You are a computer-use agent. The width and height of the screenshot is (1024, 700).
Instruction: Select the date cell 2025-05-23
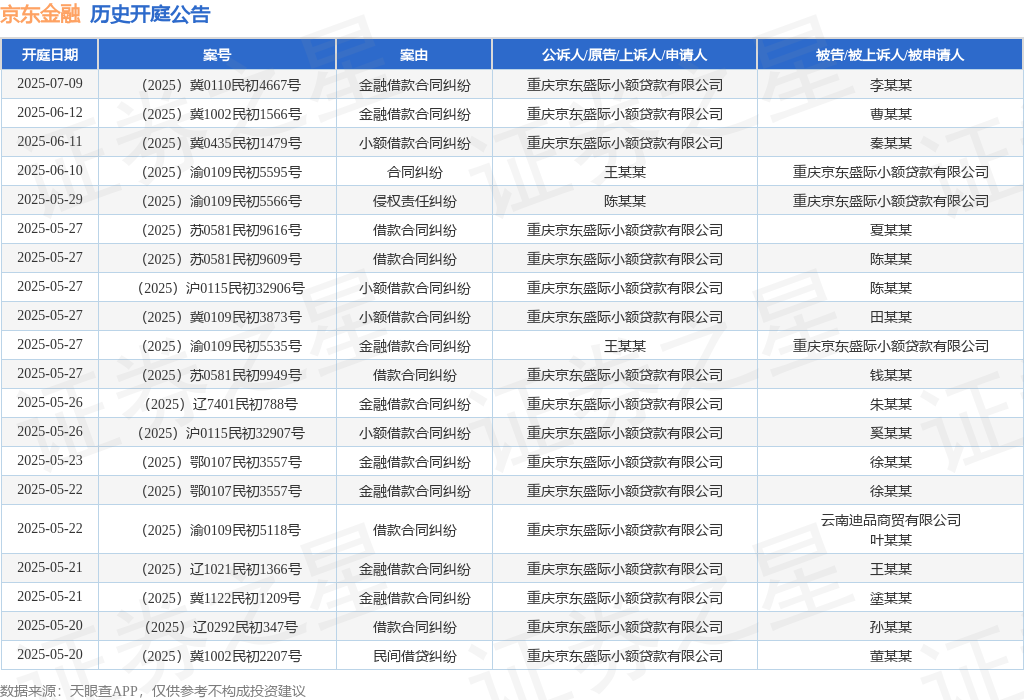50,460
